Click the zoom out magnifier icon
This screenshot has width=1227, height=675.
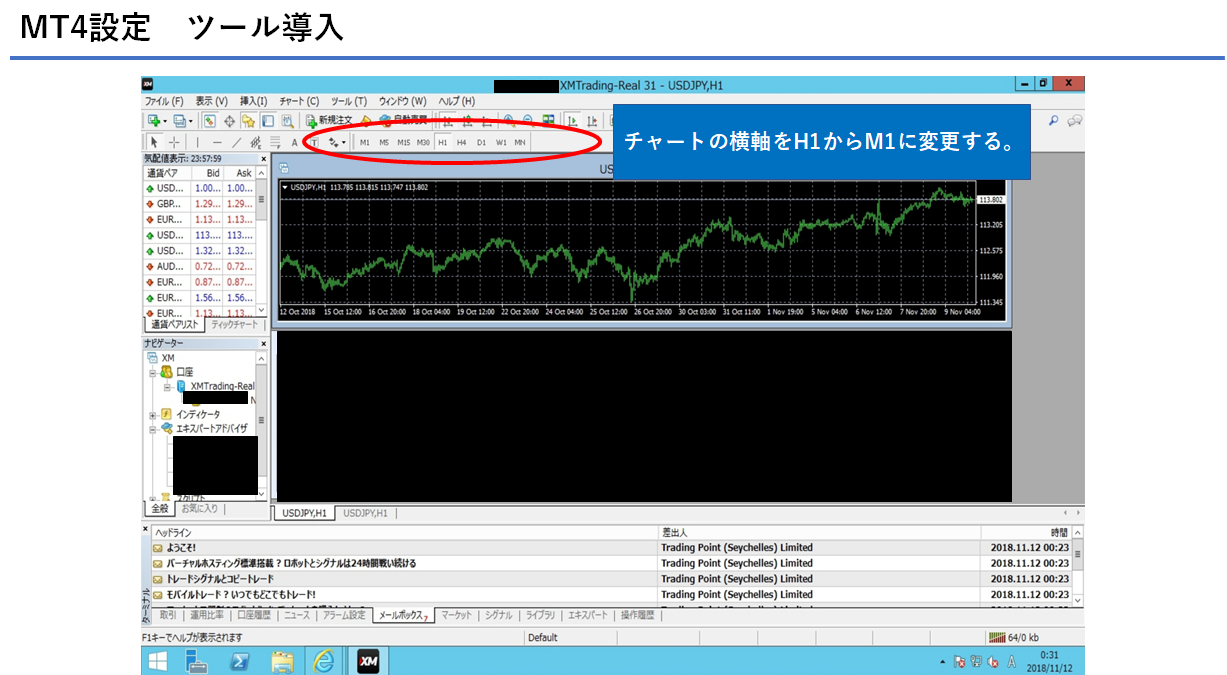528,121
